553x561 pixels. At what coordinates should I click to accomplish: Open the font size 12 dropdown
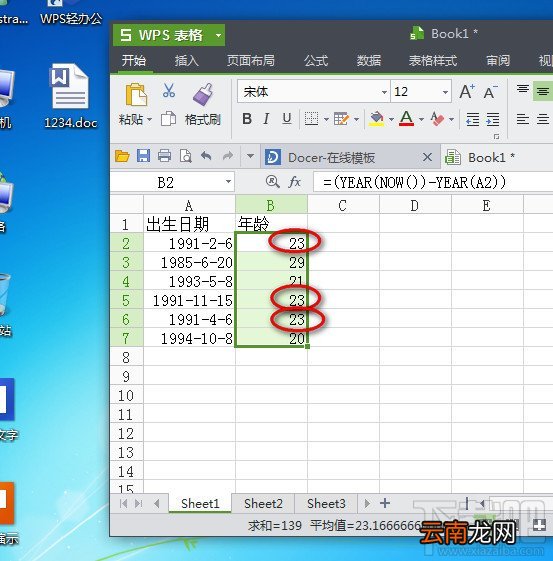point(445,92)
